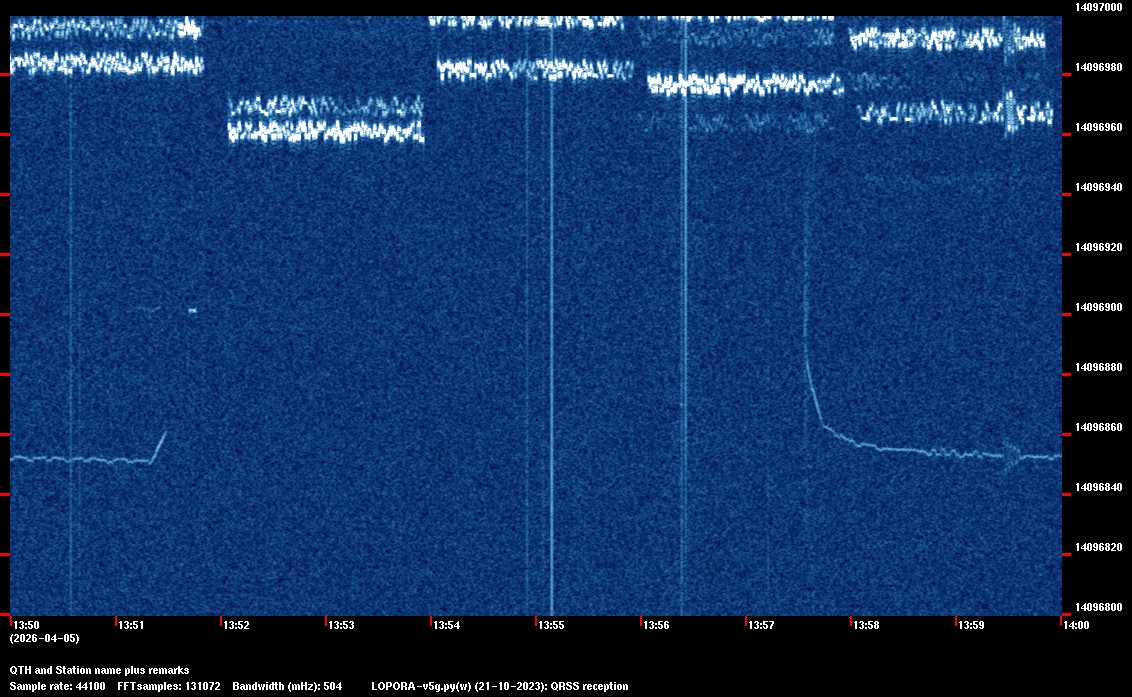Click the QTH and Station name remarks line
The height and width of the screenshot is (697, 1132).
(99, 670)
